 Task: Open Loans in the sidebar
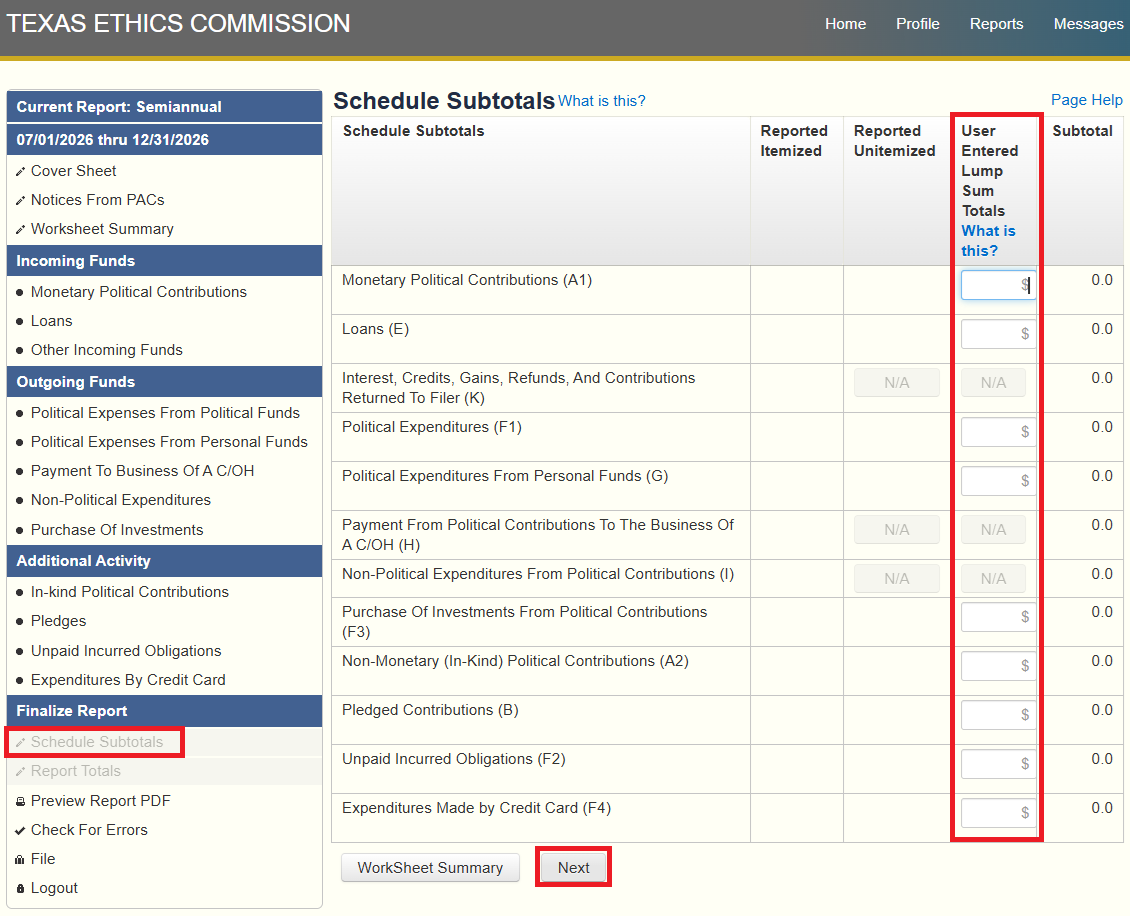(51, 321)
